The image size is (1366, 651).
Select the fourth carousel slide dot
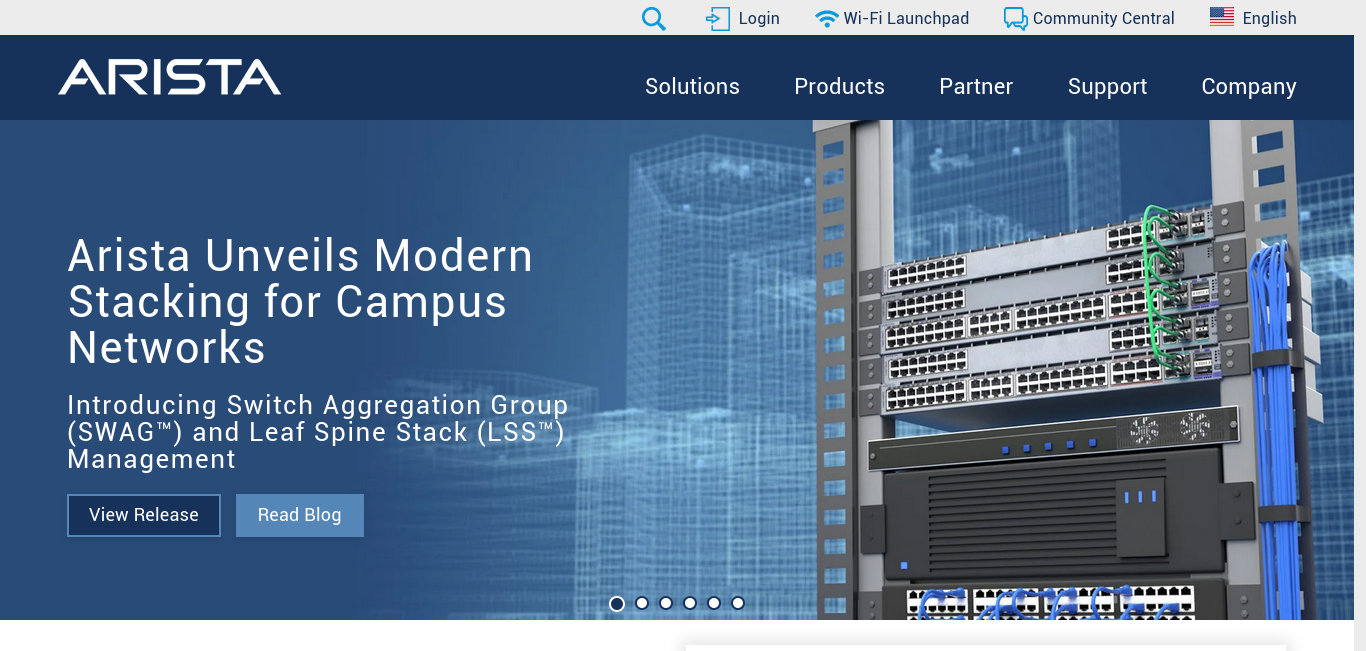(x=690, y=603)
